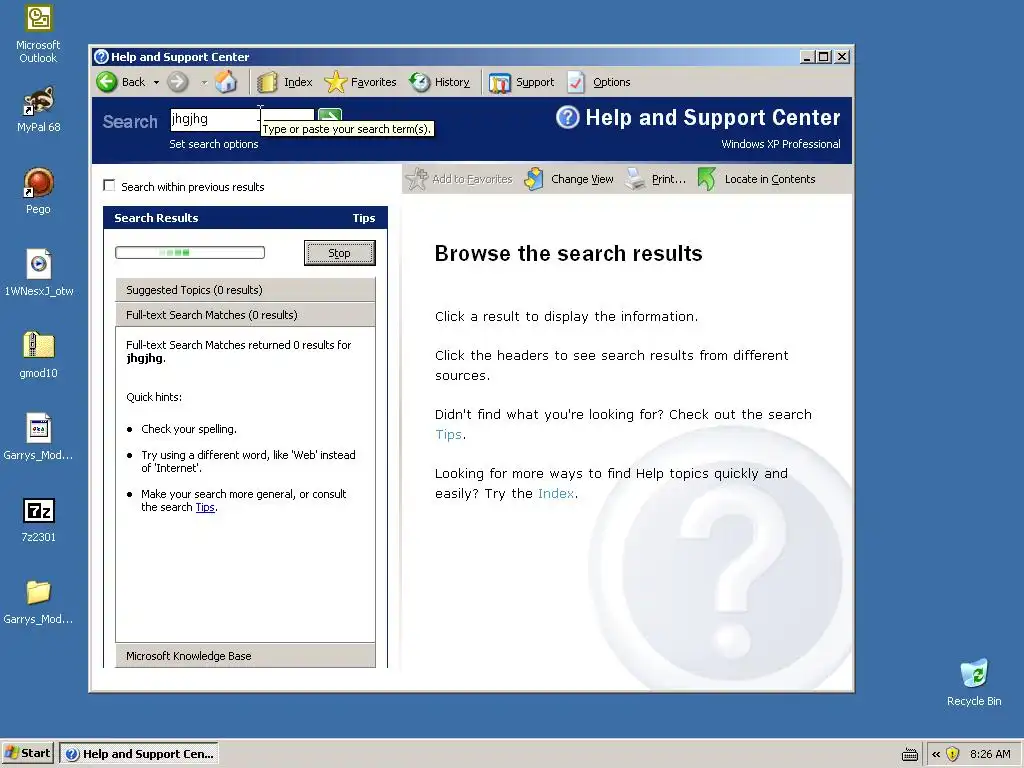1024x768 pixels.
Task: Click the 8:26 AM taskbar clock
Action: click(990, 754)
